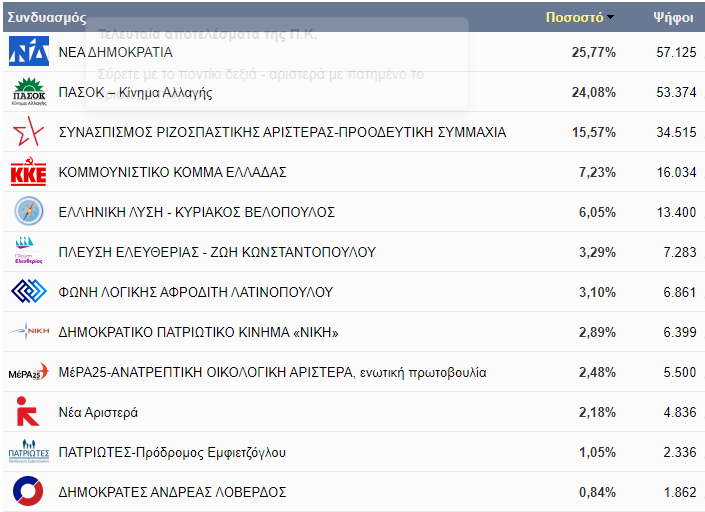The width and height of the screenshot is (705, 512).
Task: Click the ΣΥΡΙΖΑ red star logo
Action: (28, 131)
